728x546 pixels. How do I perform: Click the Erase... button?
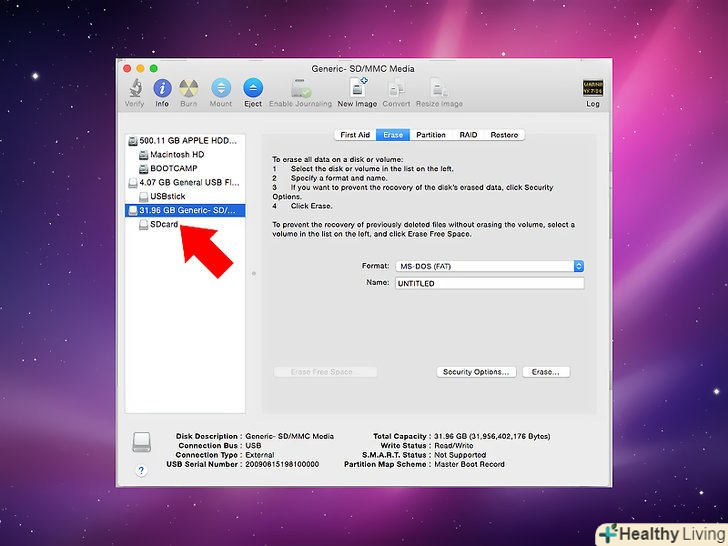[546, 372]
